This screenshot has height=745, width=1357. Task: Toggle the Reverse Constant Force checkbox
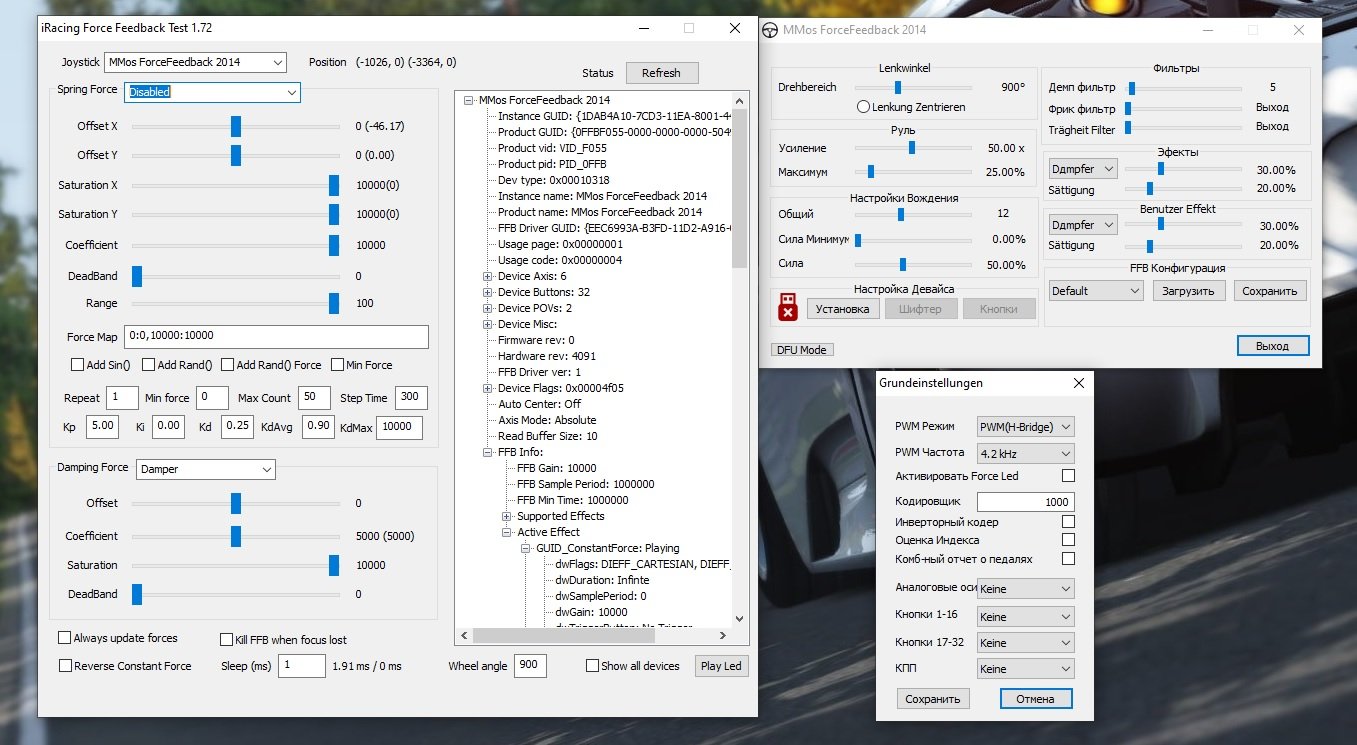pos(65,666)
